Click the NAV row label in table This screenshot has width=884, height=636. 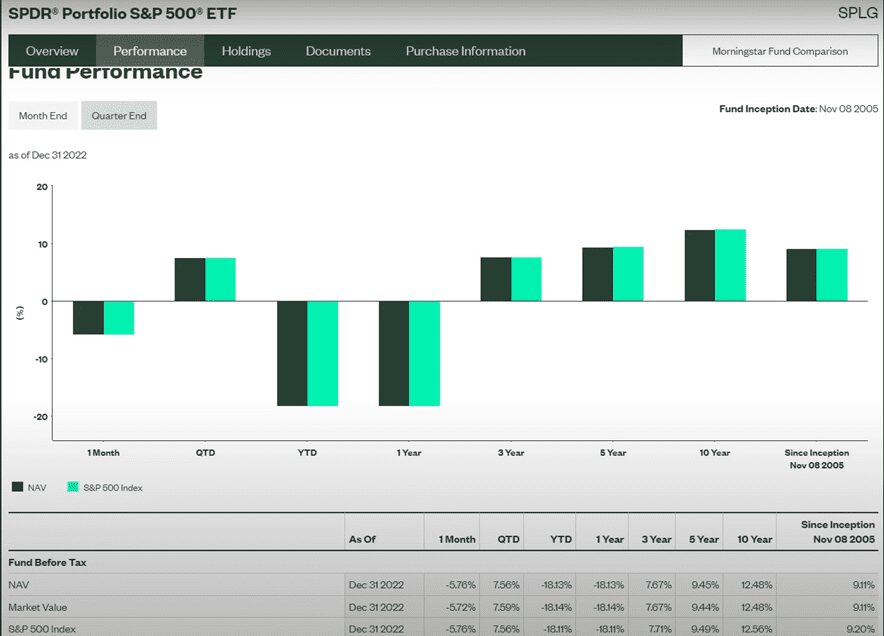[x=18, y=584]
